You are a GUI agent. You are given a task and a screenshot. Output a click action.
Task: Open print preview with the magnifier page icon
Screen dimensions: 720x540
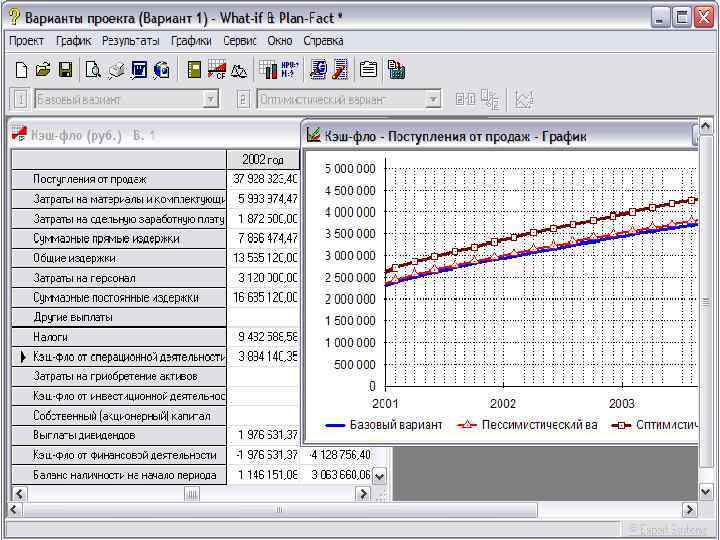coord(93,70)
